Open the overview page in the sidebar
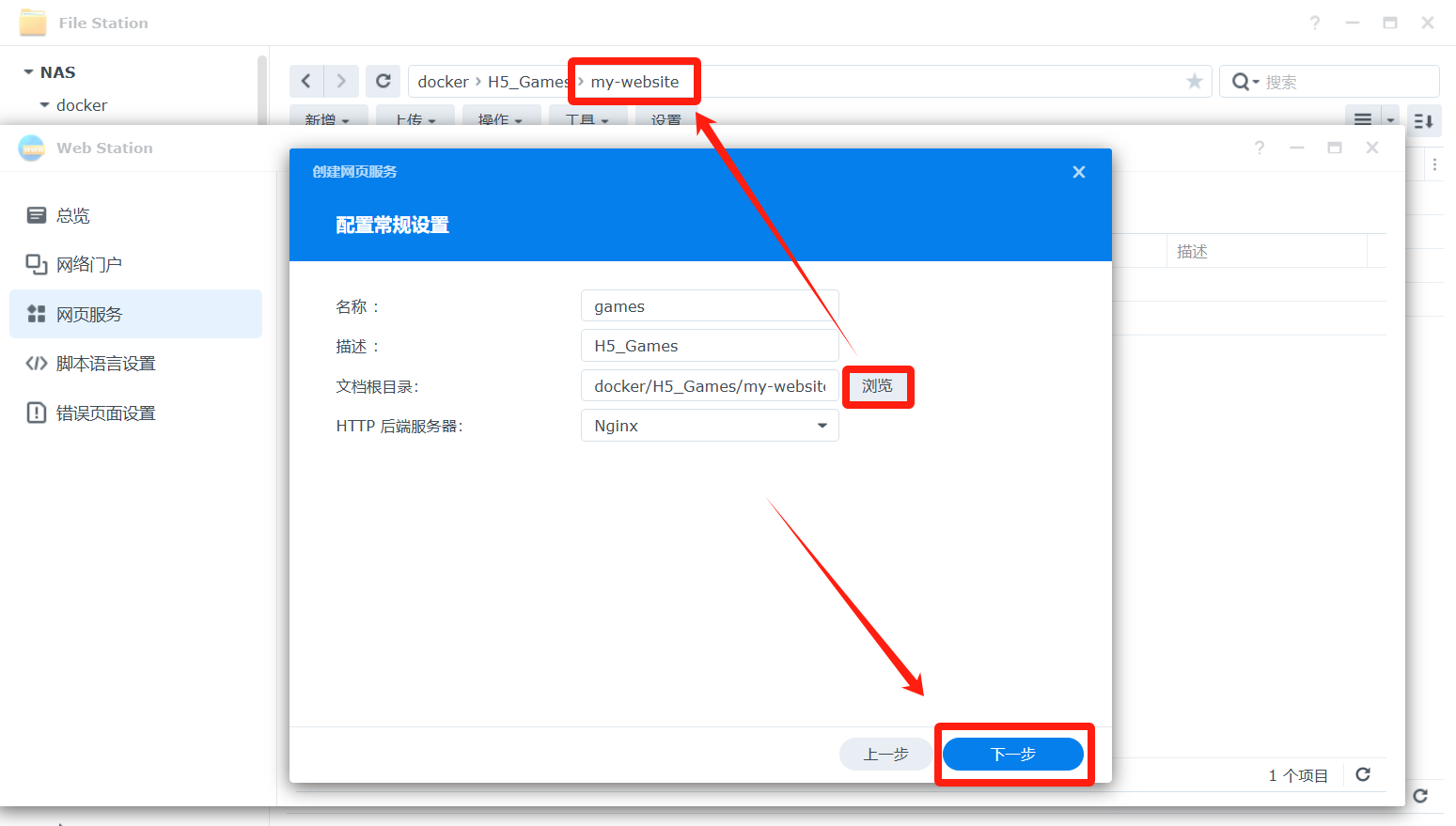 coord(73,216)
